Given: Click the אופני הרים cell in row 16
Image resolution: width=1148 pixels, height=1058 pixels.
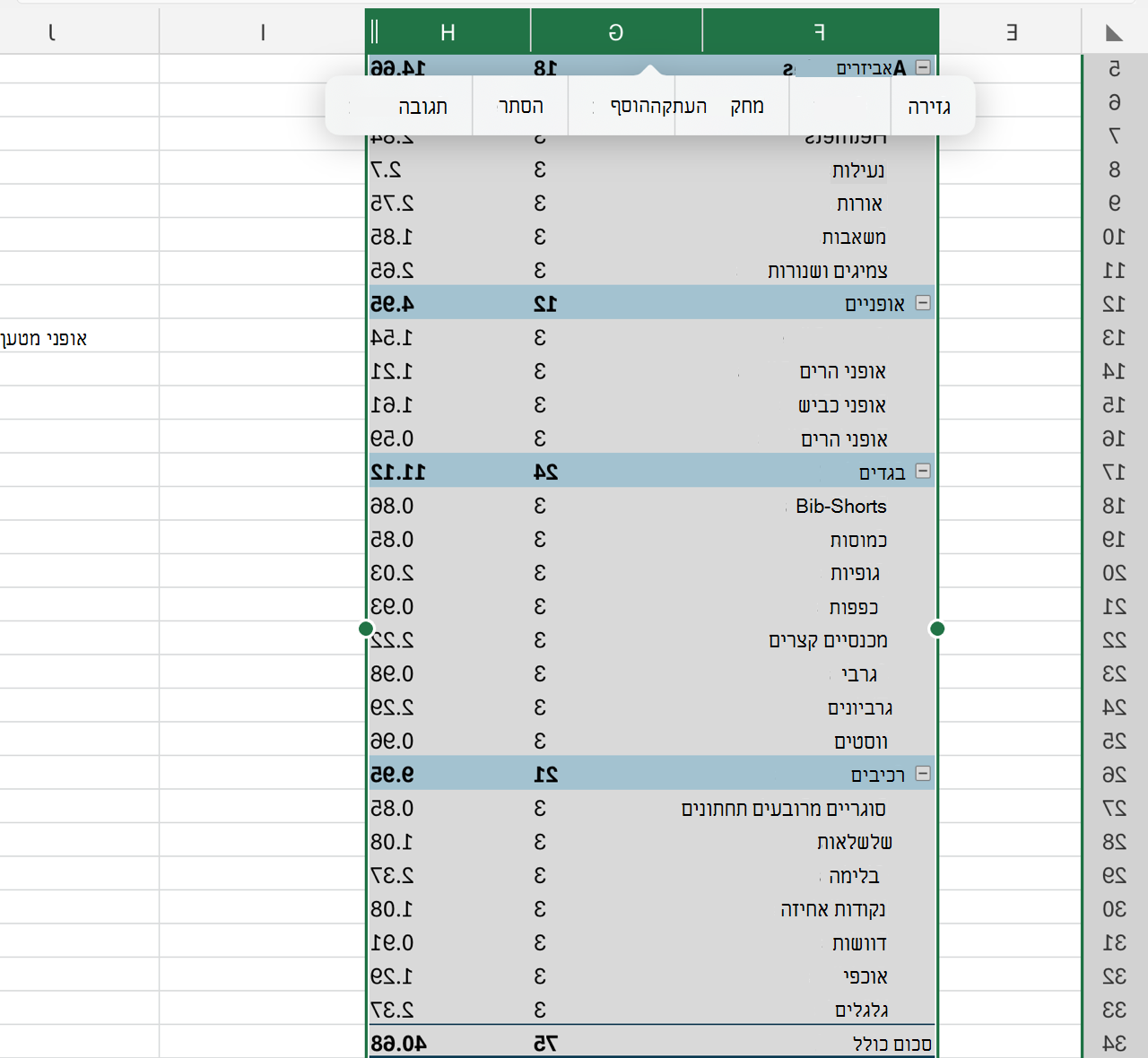Looking at the screenshot, I should 844,438.
